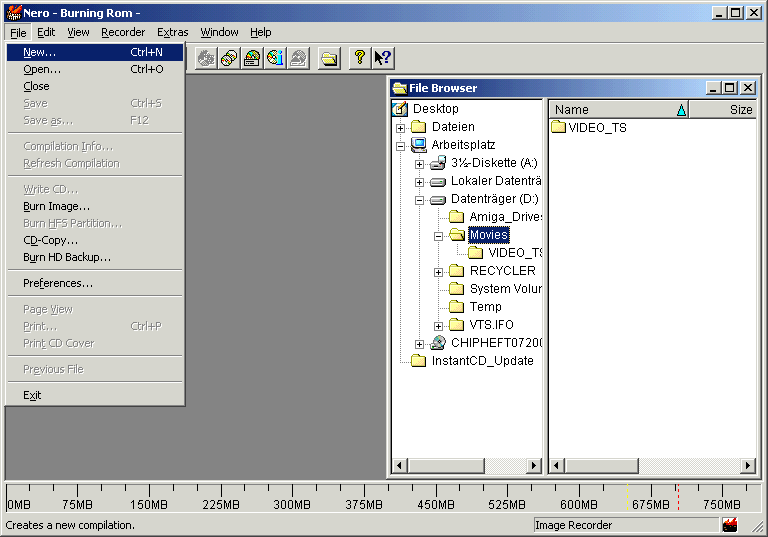Expand the VTS.IFO folder node
The image size is (768, 537).
point(439,326)
